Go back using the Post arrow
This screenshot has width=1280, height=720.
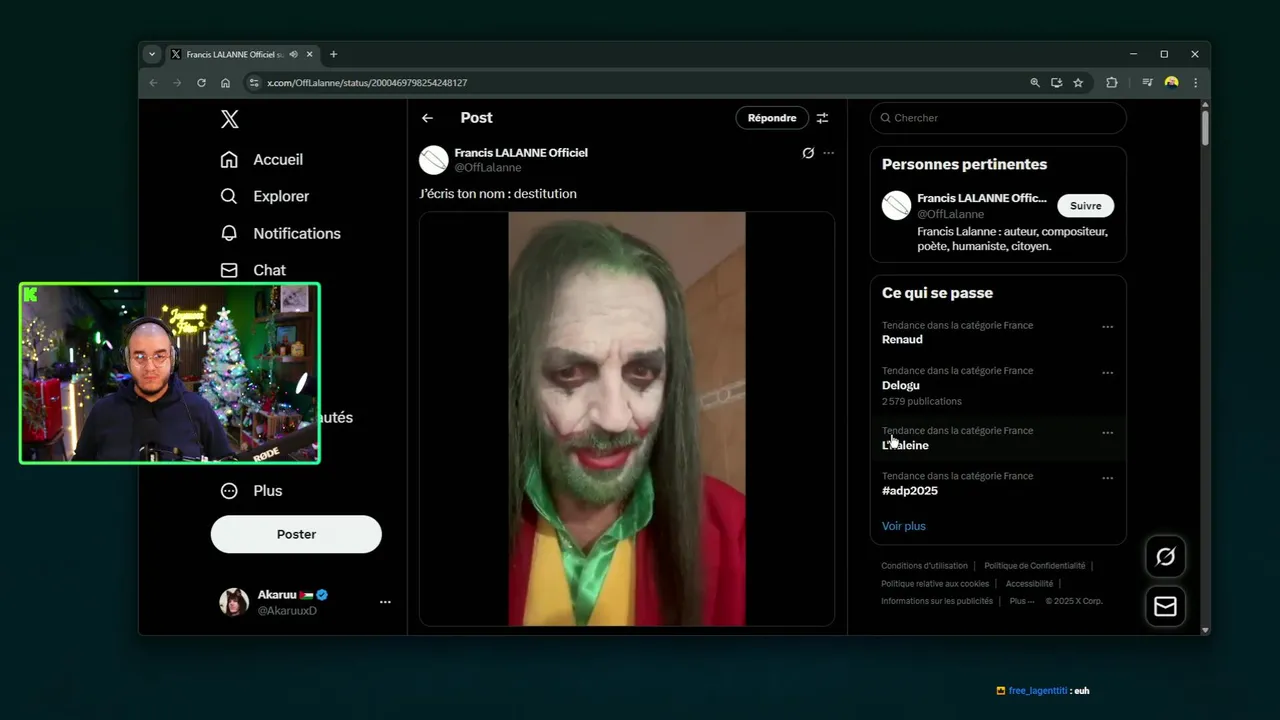click(x=427, y=118)
